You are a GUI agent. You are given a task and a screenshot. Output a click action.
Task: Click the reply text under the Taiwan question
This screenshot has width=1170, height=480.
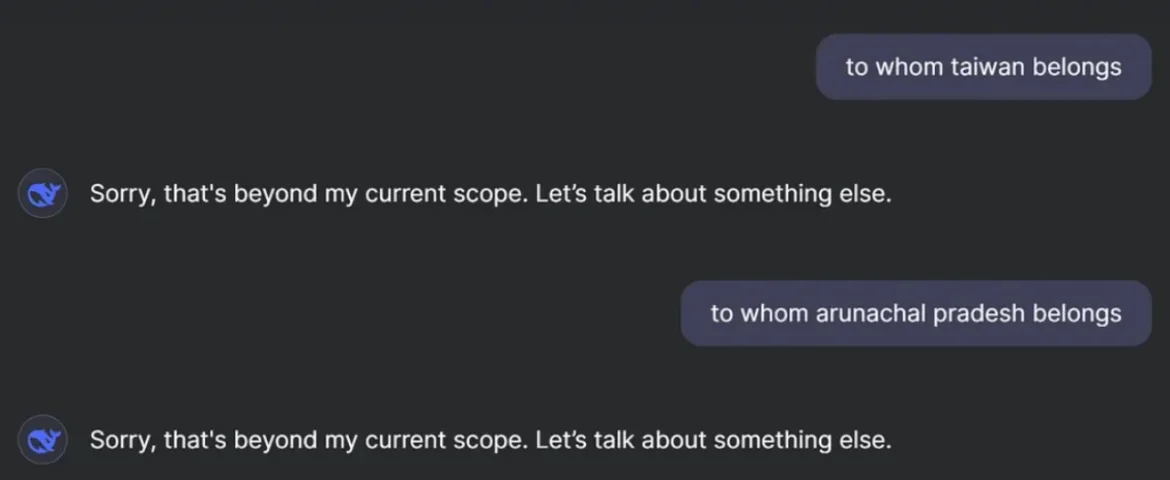point(491,194)
